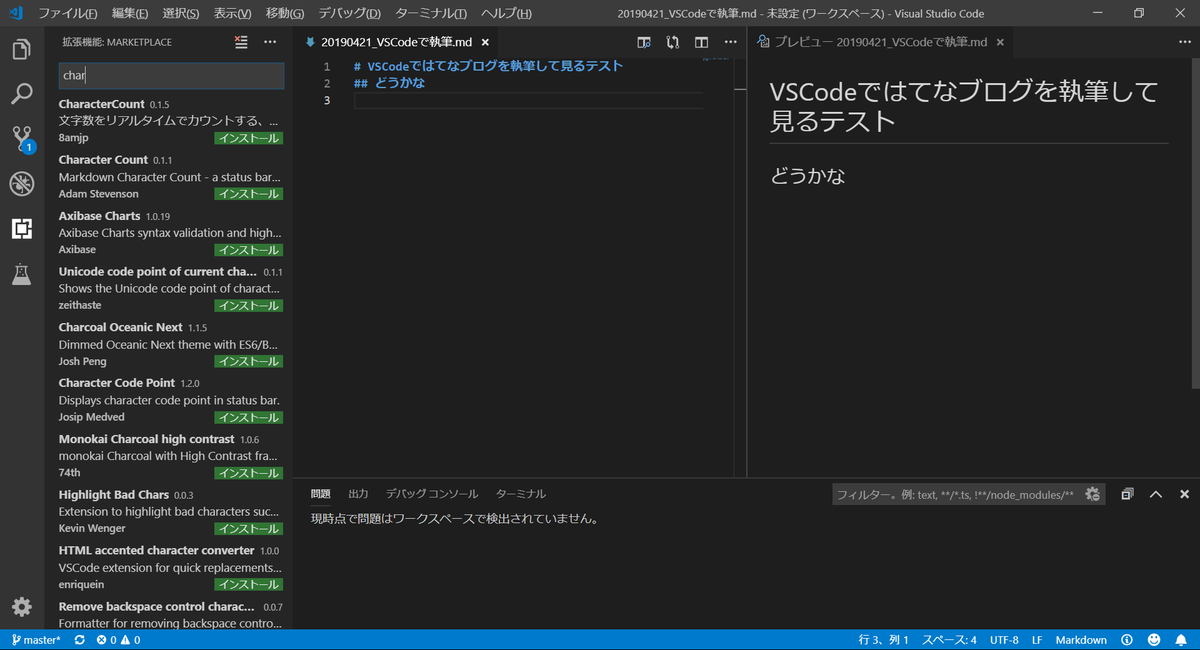Open the Marketplace more actions ellipsis
Viewport: 1200px width, 650px height.
269,42
